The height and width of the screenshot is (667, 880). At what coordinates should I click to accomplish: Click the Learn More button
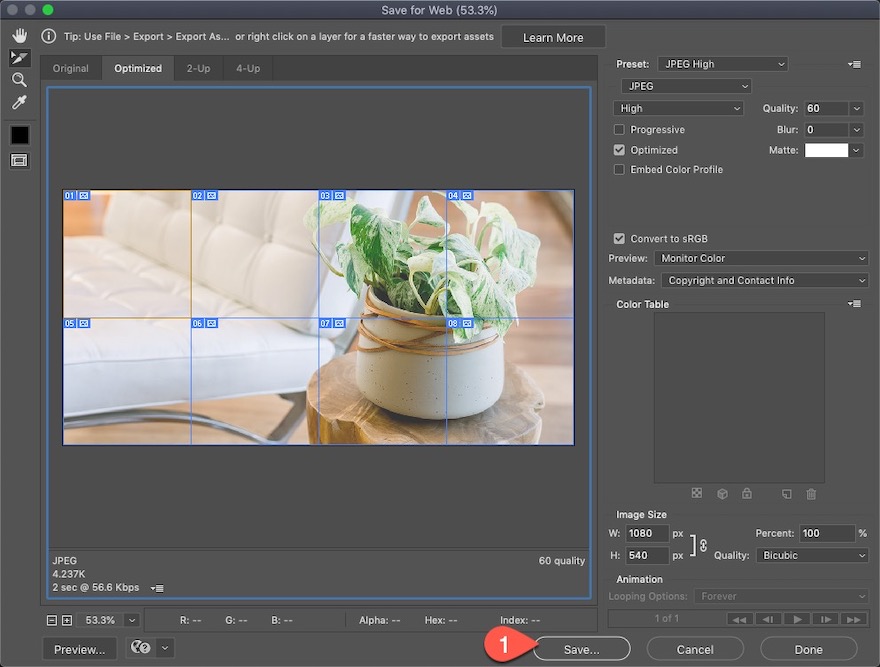tap(553, 38)
